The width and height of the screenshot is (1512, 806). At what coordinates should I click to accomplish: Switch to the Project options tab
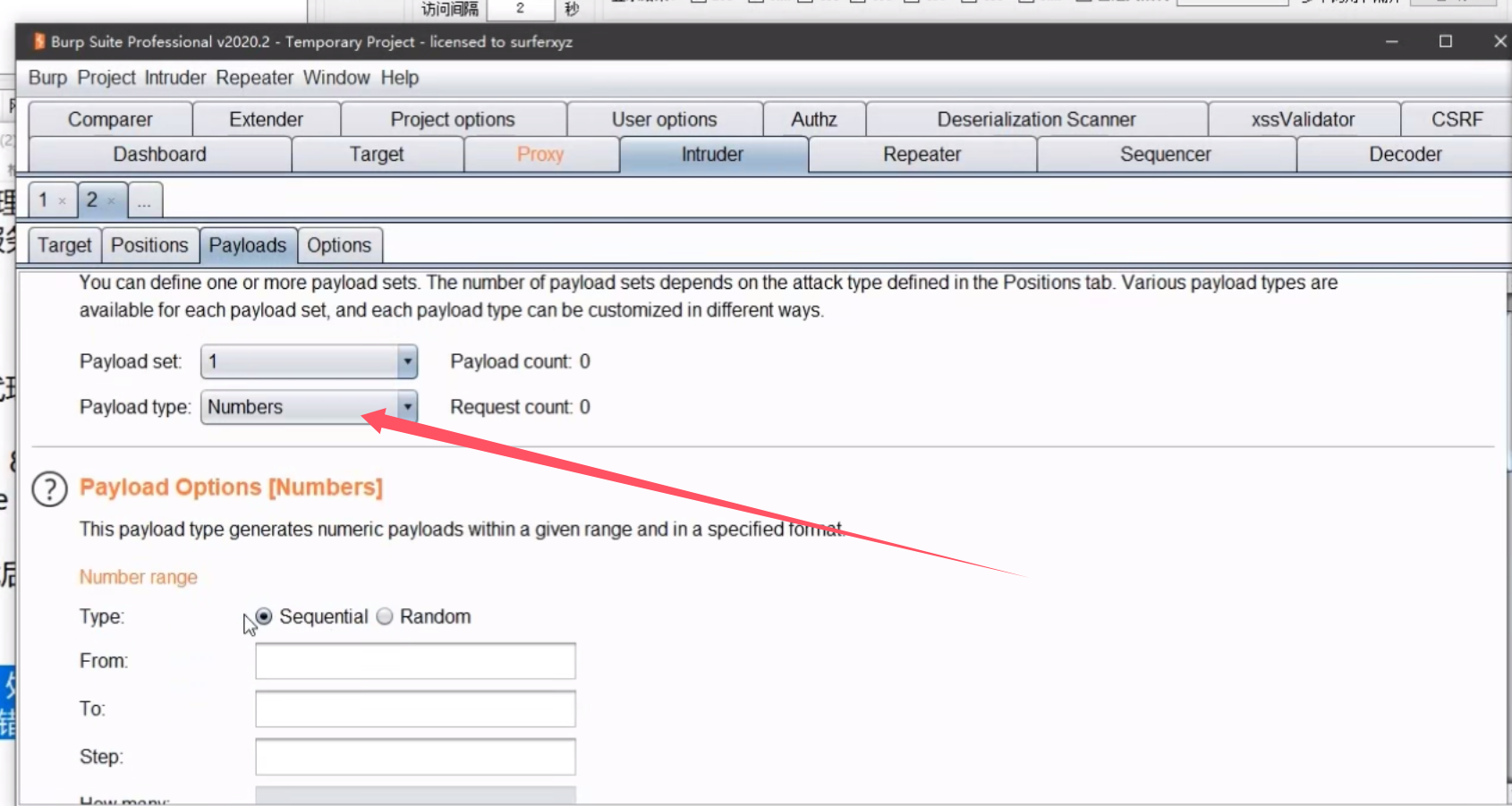pos(453,119)
